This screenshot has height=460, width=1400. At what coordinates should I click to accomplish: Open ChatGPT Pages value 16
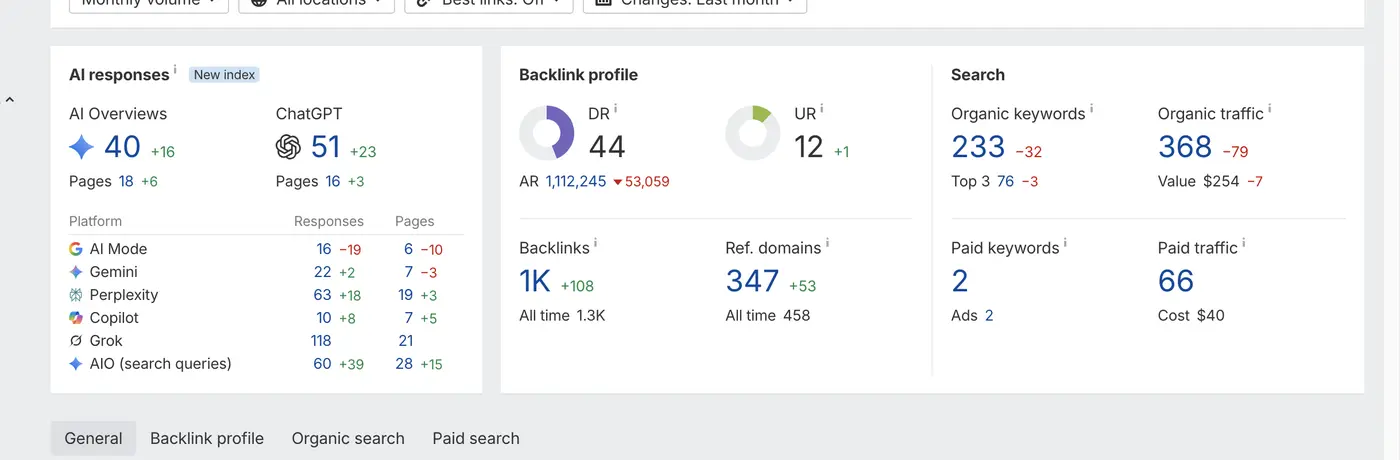click(x=333, y=181)
